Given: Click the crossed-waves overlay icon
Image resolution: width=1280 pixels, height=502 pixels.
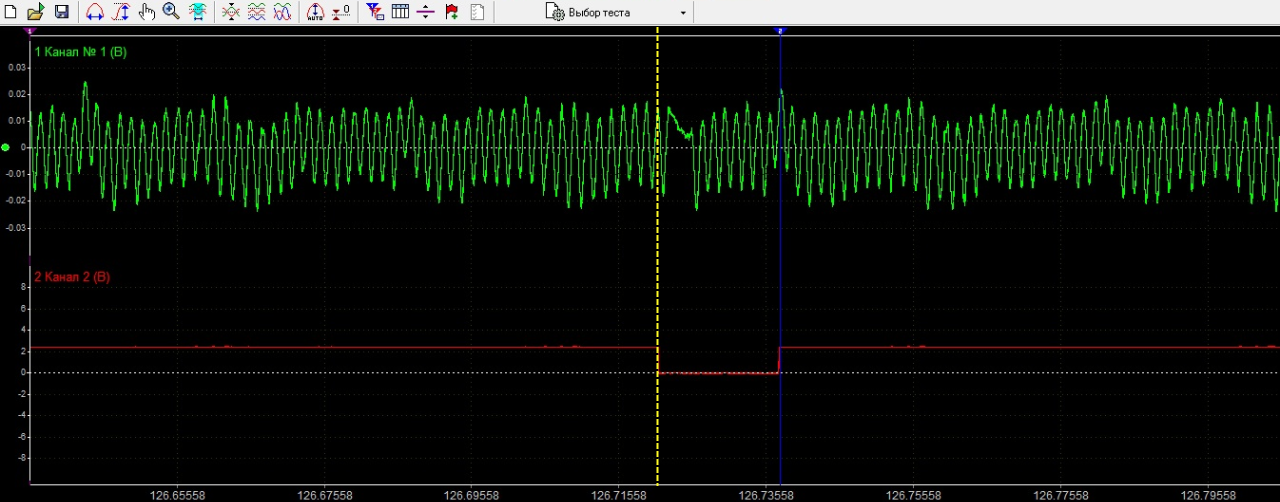Looking at the screenshot, I should pos(231,12).
